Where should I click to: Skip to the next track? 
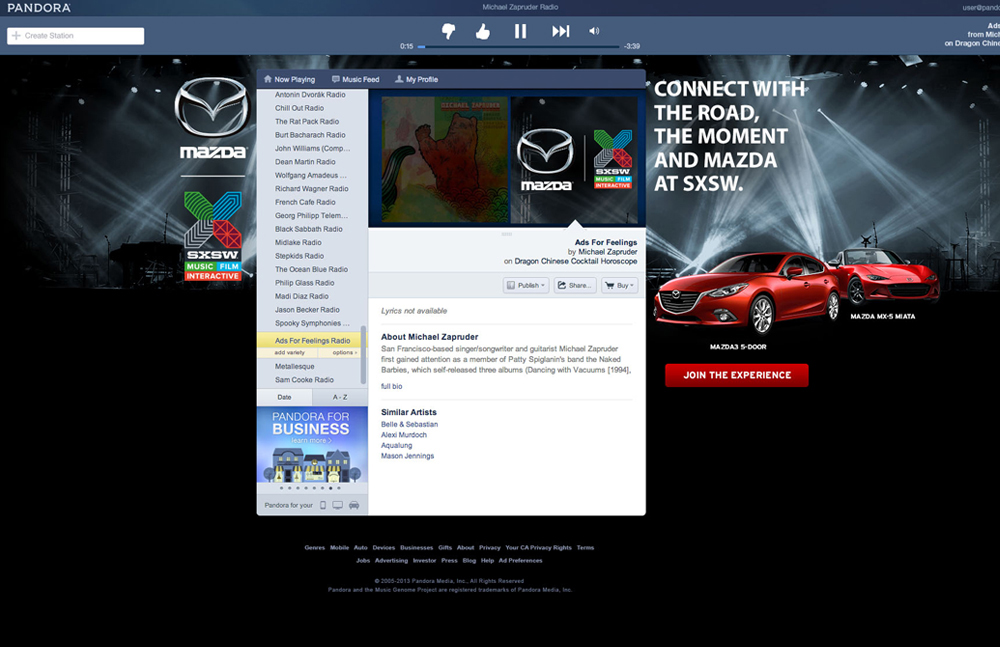(x=560, y=31)
